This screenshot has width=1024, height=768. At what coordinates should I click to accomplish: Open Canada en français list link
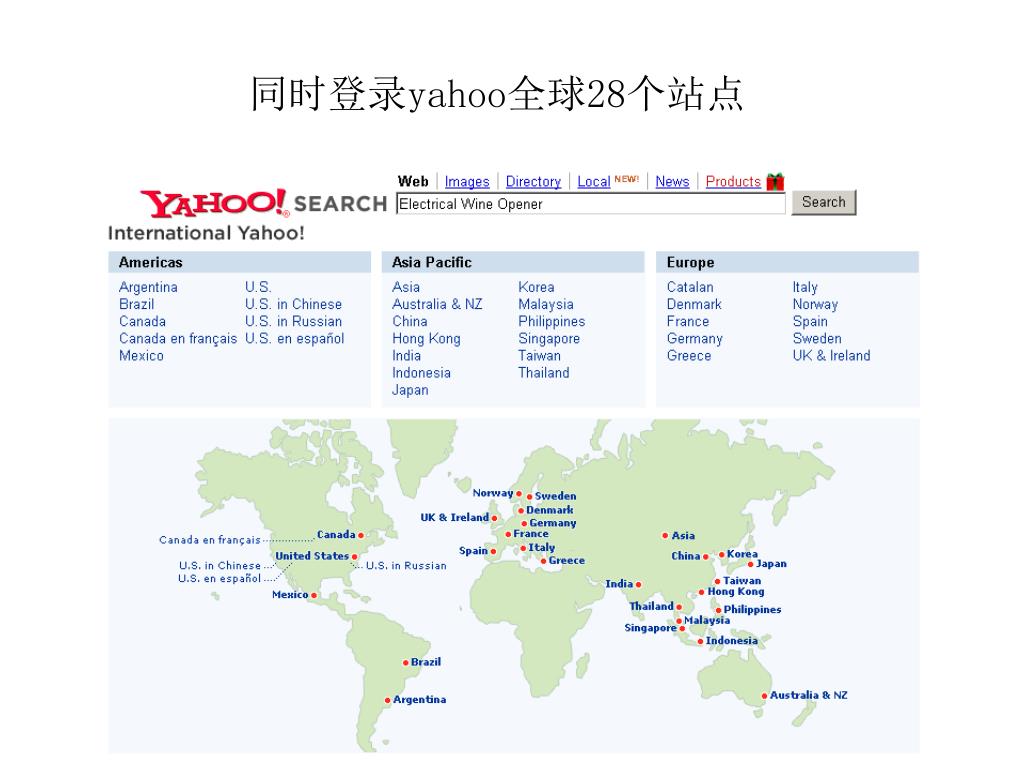[178, 338]
